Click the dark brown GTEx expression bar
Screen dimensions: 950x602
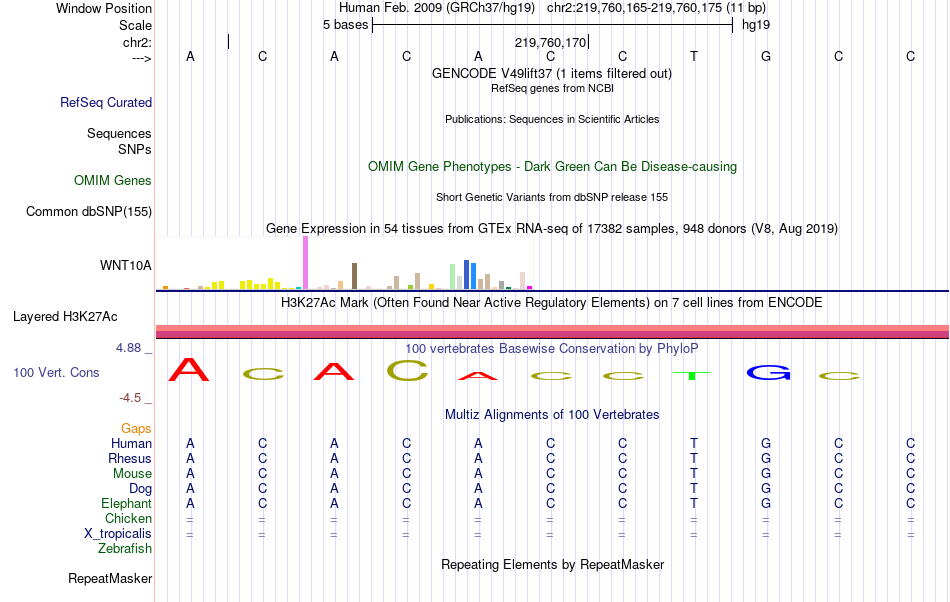pos(354,276)
